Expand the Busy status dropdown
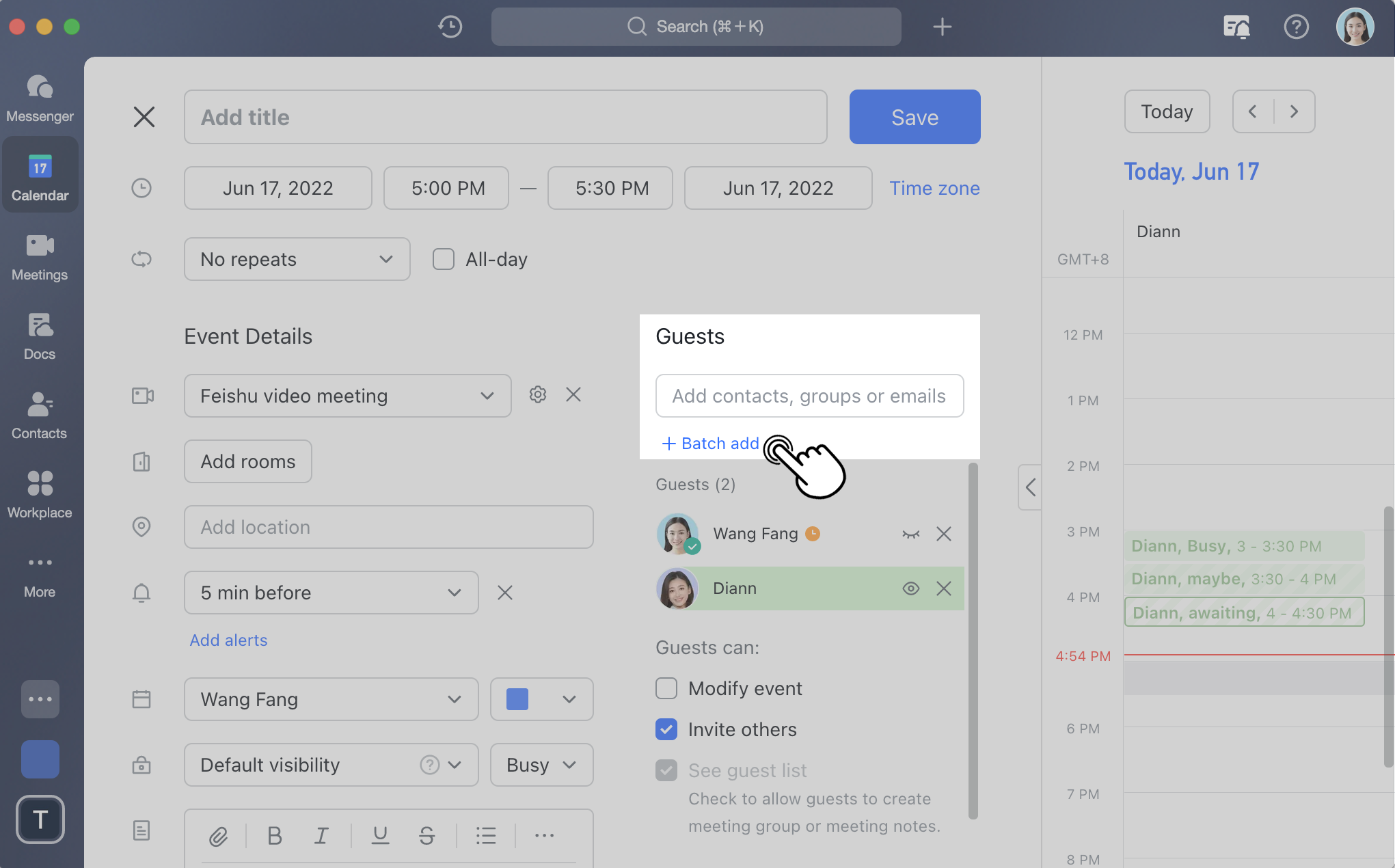This screenshot has height=868, width=1395. click(x=541, y=765)
